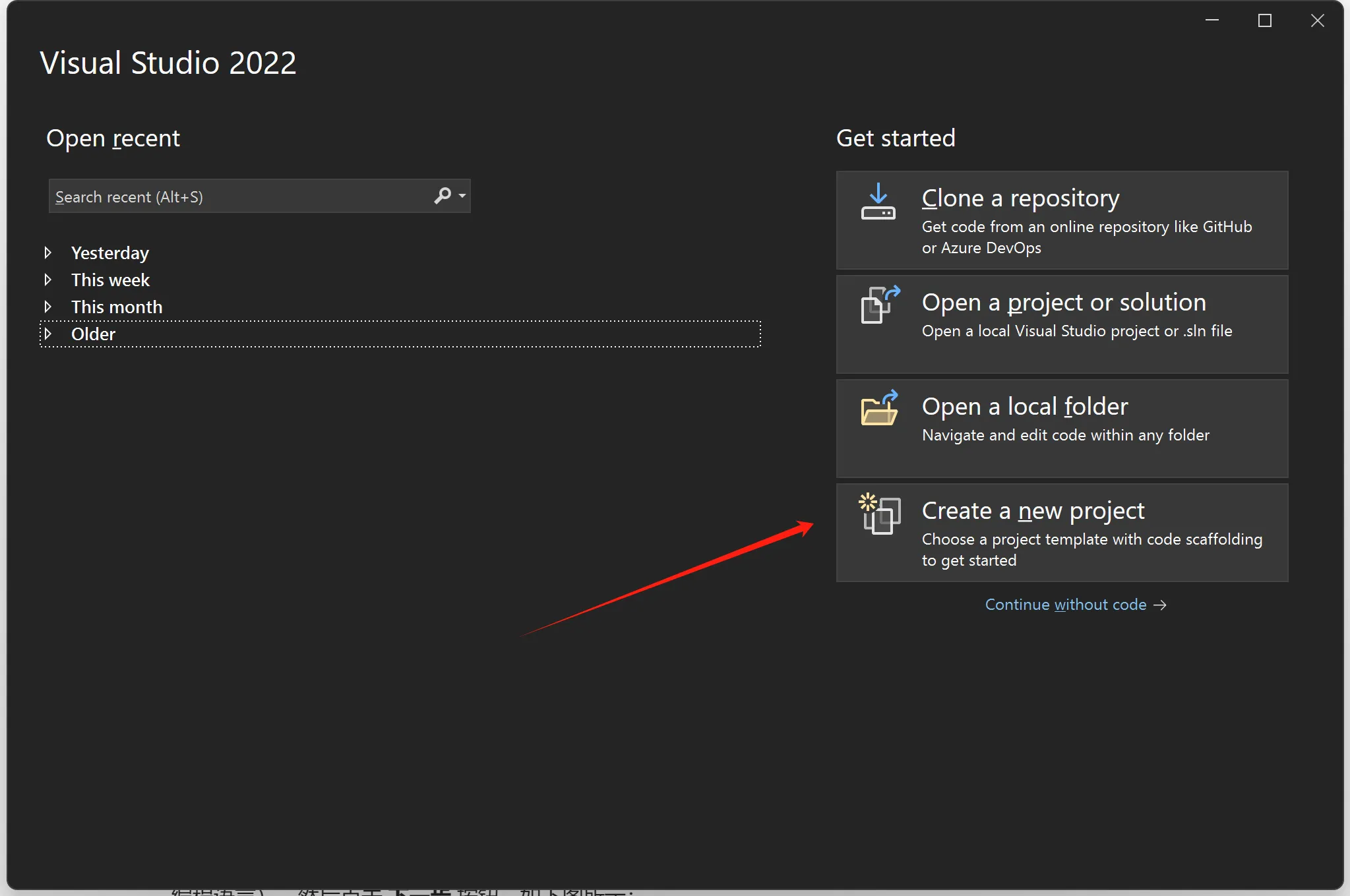Follow the Continue without code link

pyautogui.click(x=1066, y=605)
